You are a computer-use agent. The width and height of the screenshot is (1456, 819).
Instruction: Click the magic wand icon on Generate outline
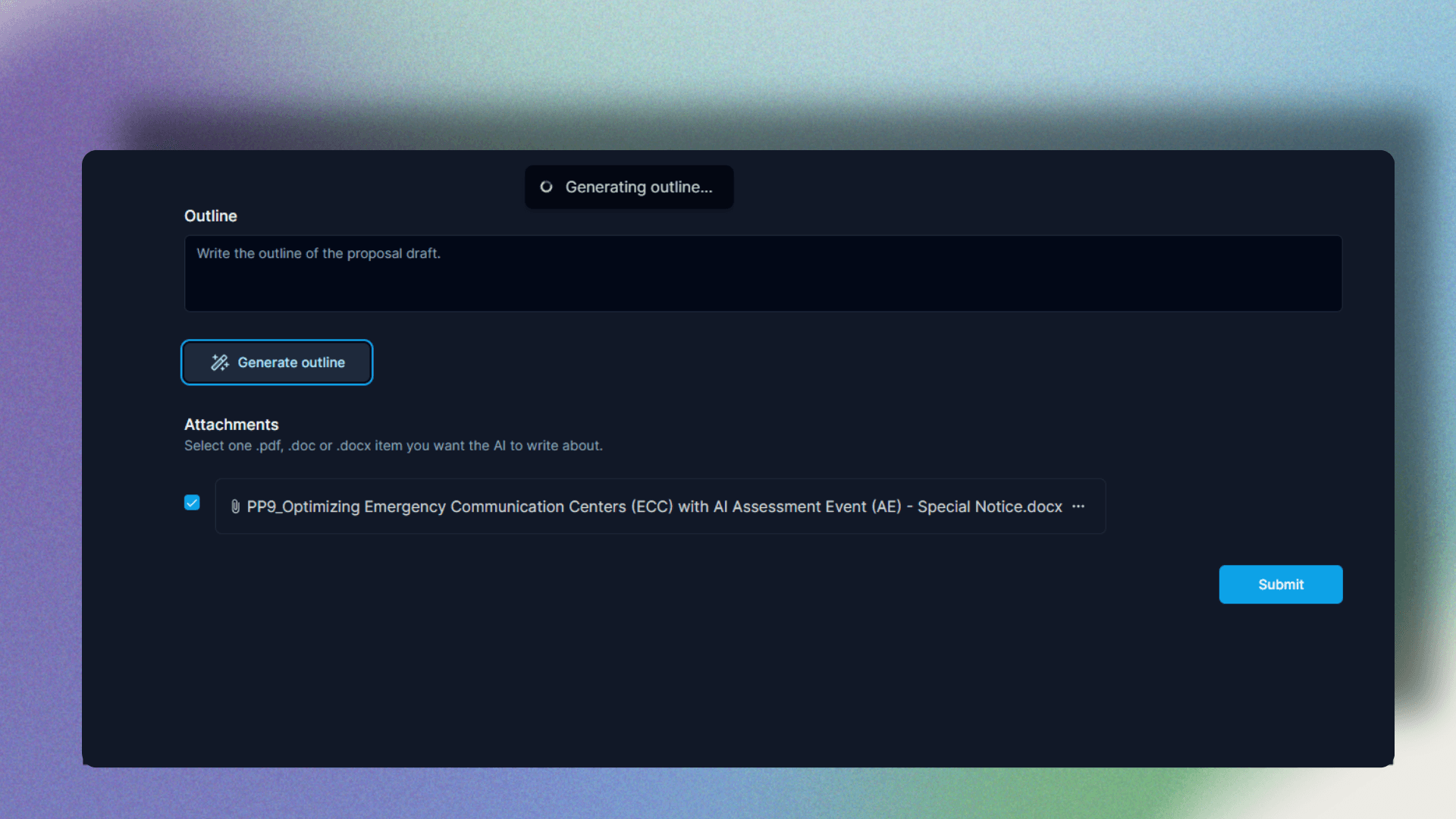tap(220, 362)
